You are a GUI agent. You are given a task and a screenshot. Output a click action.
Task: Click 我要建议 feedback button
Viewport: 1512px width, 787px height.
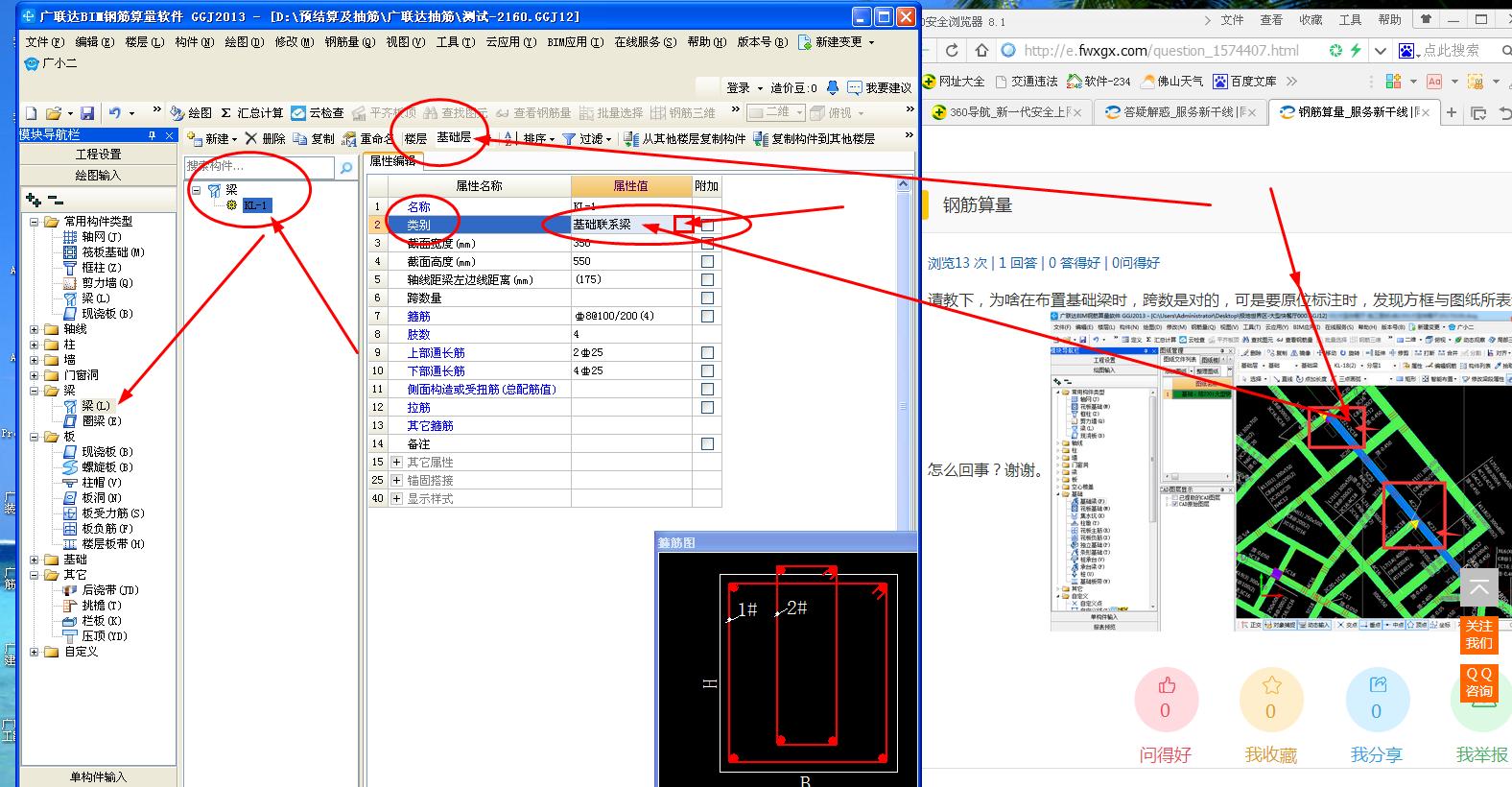(880, 88)
